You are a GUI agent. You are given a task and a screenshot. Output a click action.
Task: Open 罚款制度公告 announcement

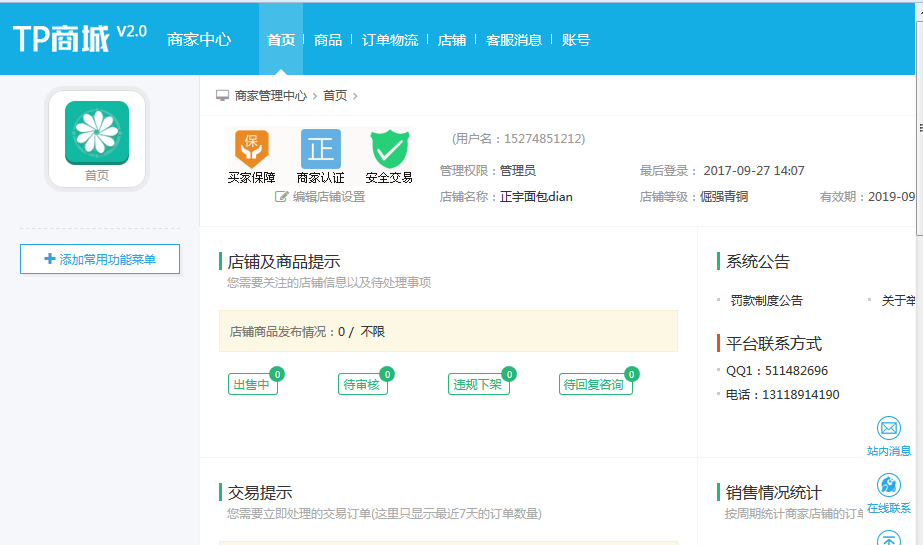tap(766, 300)
